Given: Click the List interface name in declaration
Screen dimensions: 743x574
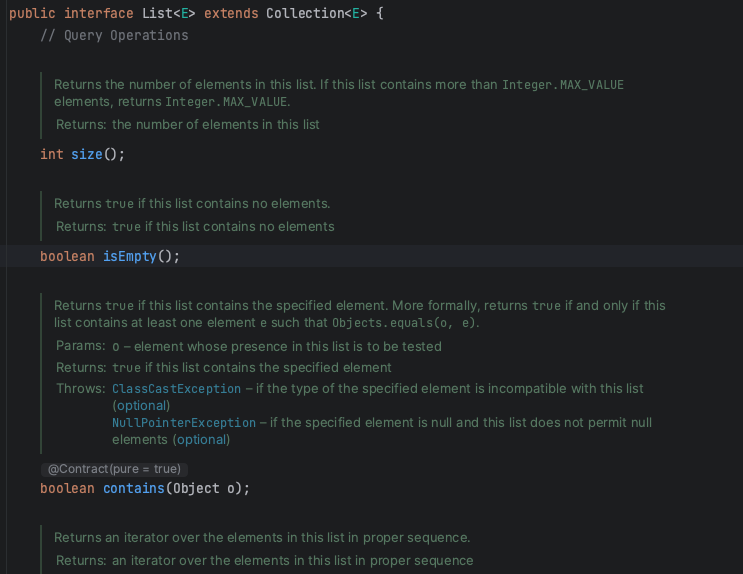Looking at the screenshot, I should tap(157, 14).
